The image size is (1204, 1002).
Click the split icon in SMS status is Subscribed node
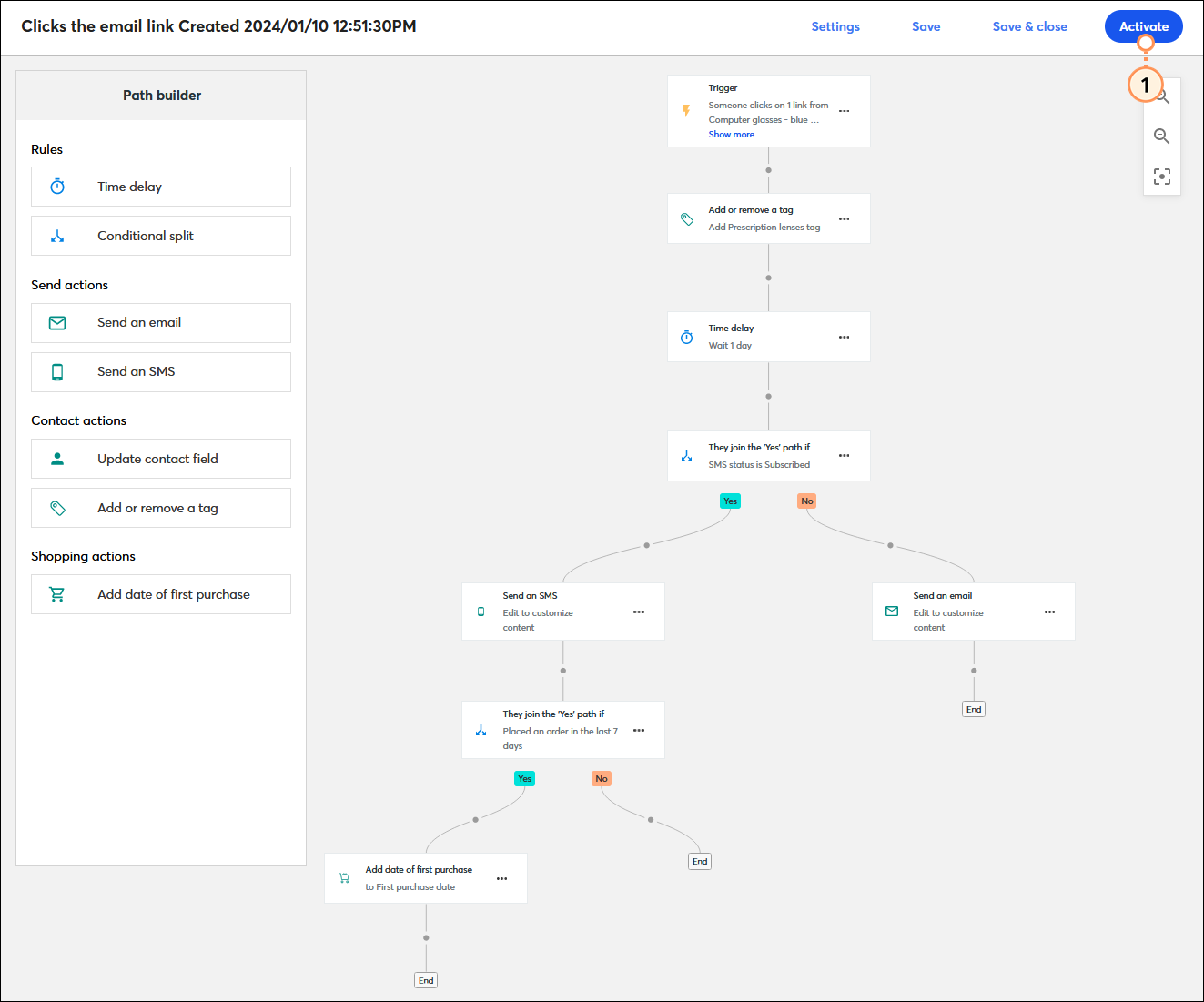point(687,456)
